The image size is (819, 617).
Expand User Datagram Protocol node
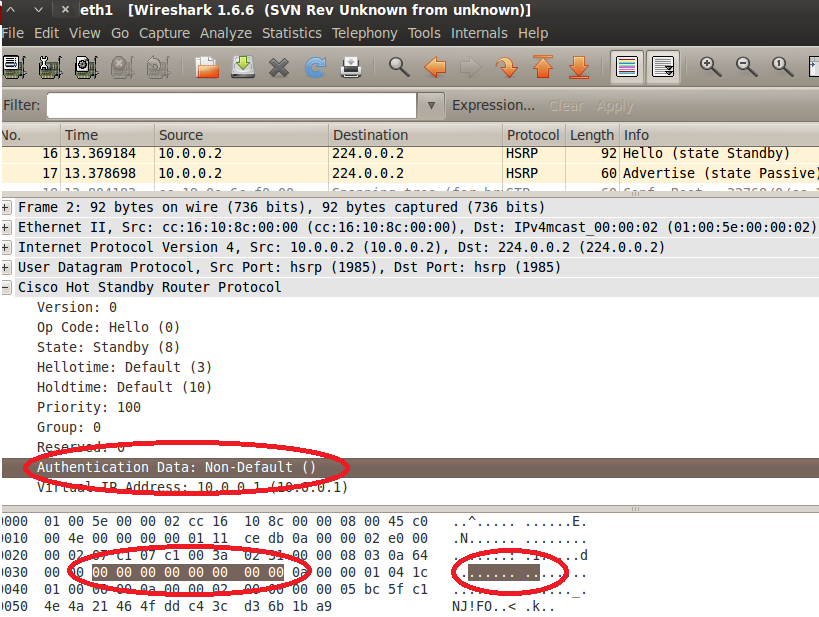click(x=6, y=268)
